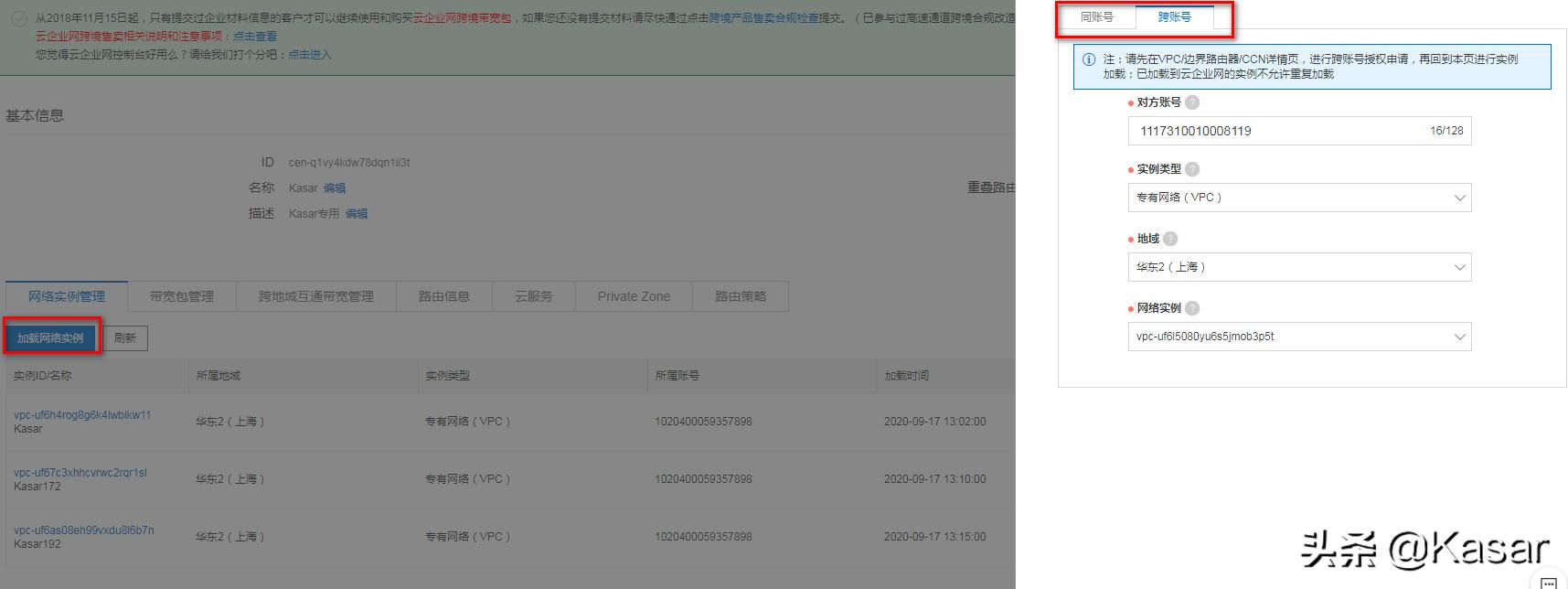This screenshot has width=1568, height=589.
Task: Click 编辑 link next to Kasar专用 description
Action: (357, 214)
